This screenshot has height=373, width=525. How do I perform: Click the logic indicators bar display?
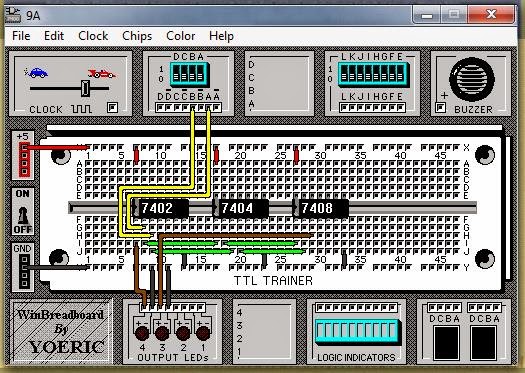pyautogui.click(x=357, y=331)
